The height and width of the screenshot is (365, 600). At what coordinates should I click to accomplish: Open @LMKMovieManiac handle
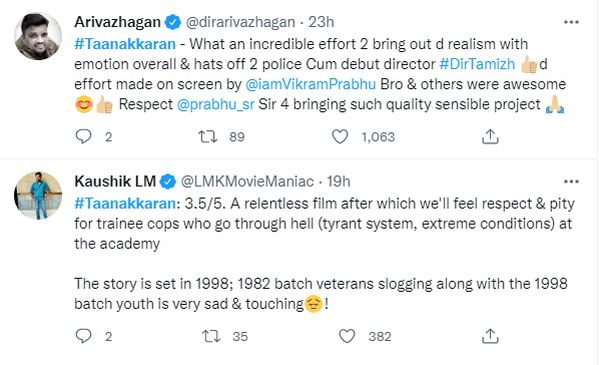(x=247, y=181)
